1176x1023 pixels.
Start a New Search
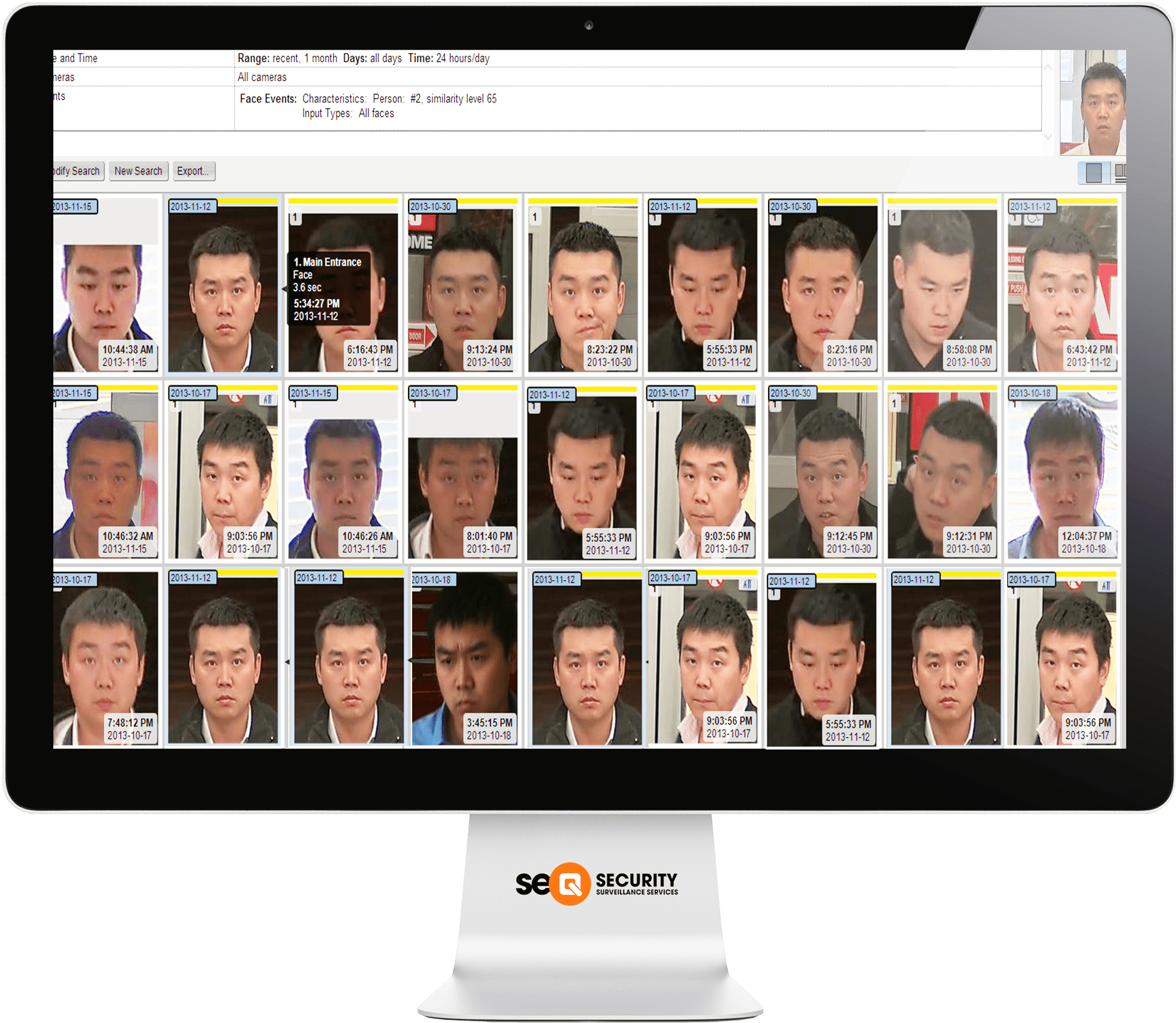click(138, 171)
